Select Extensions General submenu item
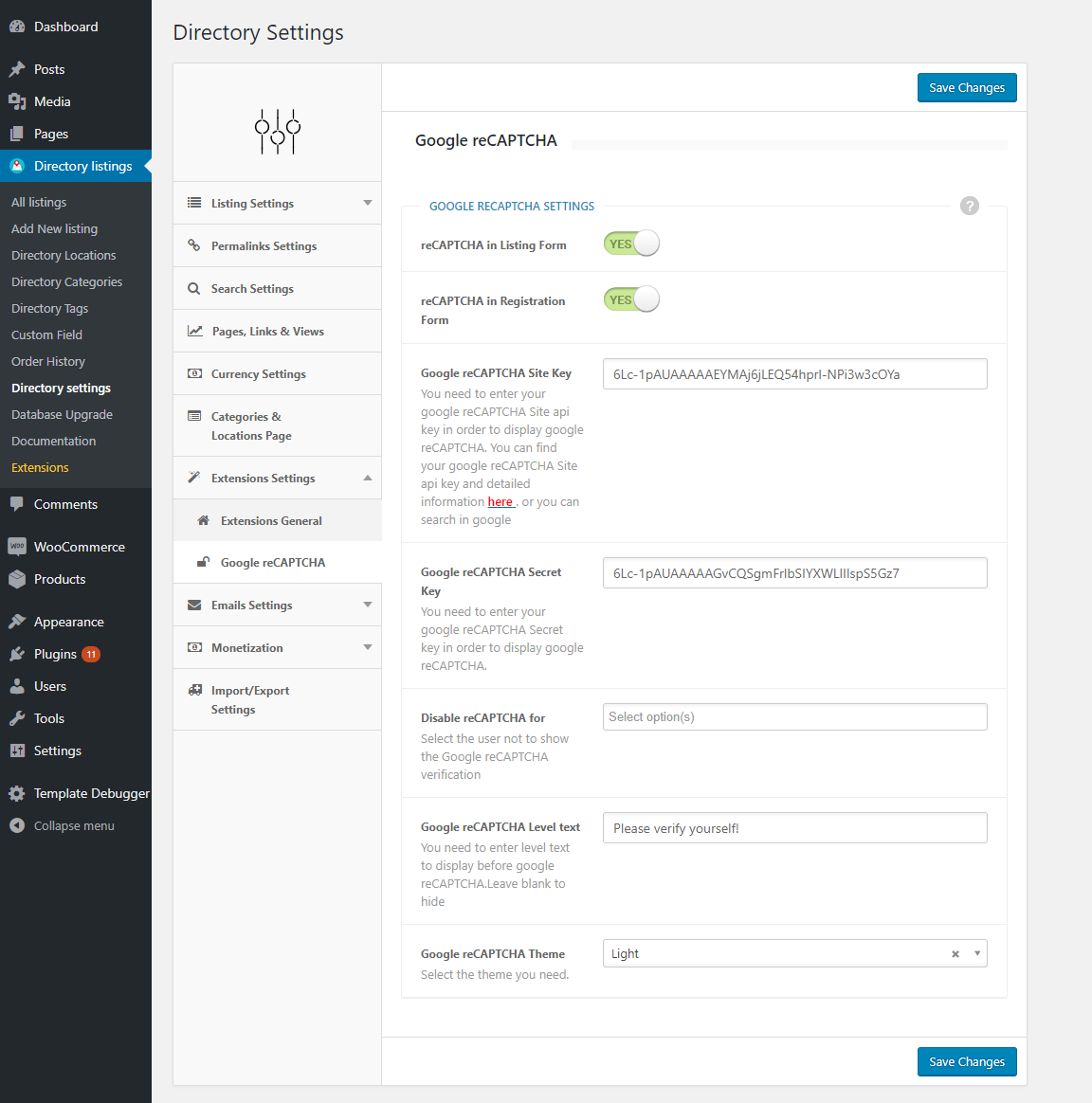 pyautogui.click(x=271, y=520)
